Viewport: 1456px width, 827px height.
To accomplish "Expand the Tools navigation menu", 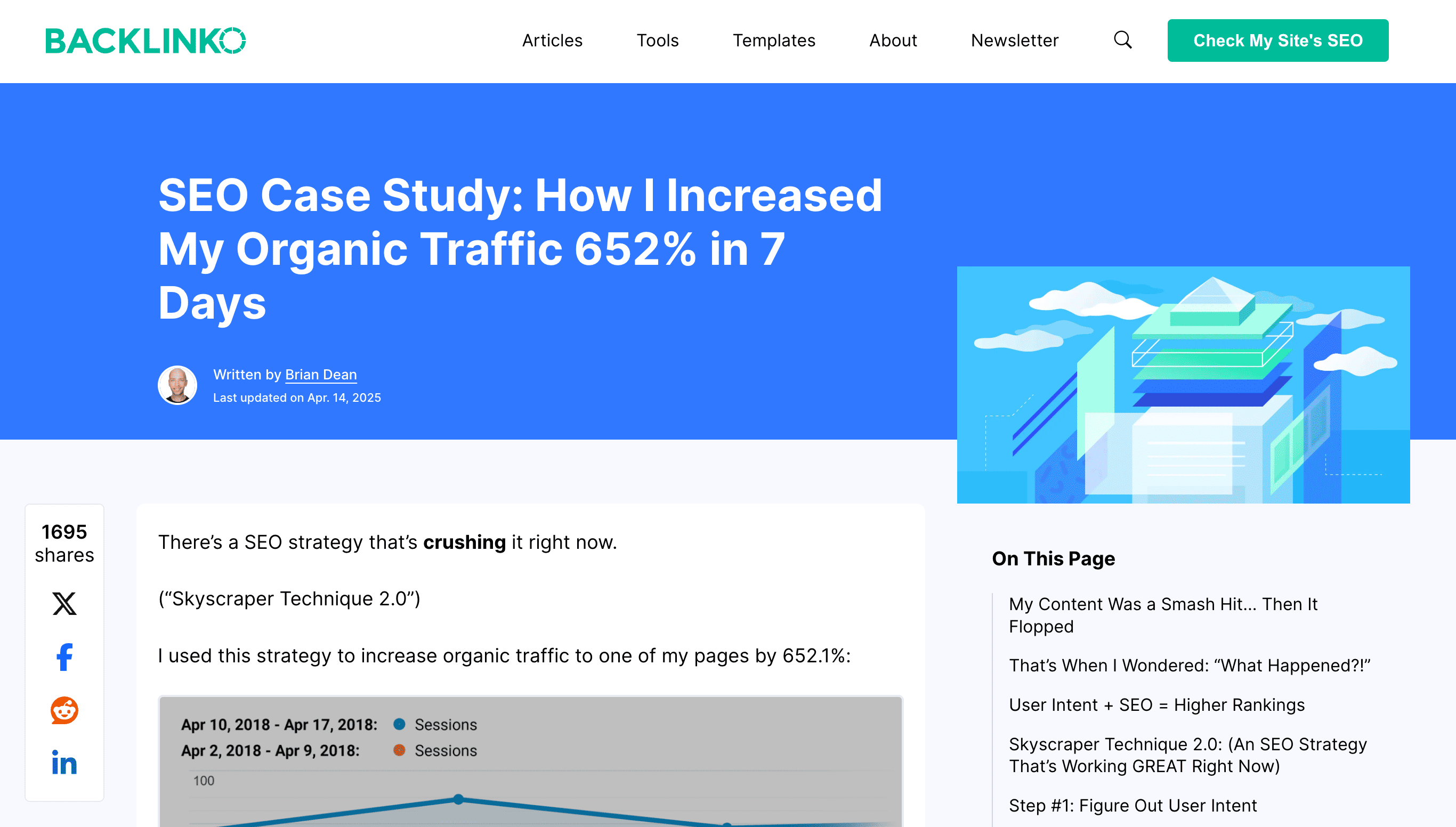I will coord(657,40).
